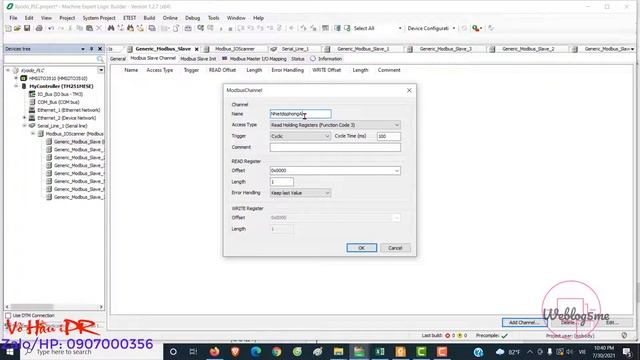Close the Generic_Modbus_Slave editor tab
This screenshot has height=360, width=640.
(196, 49)
